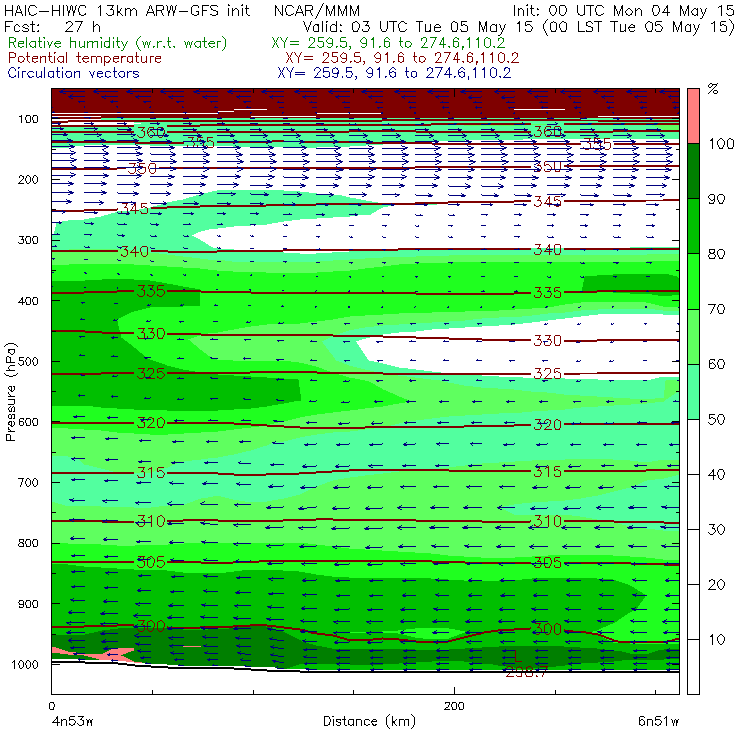
Task: Click the colorbar '30' label
Action: [716, 530]
